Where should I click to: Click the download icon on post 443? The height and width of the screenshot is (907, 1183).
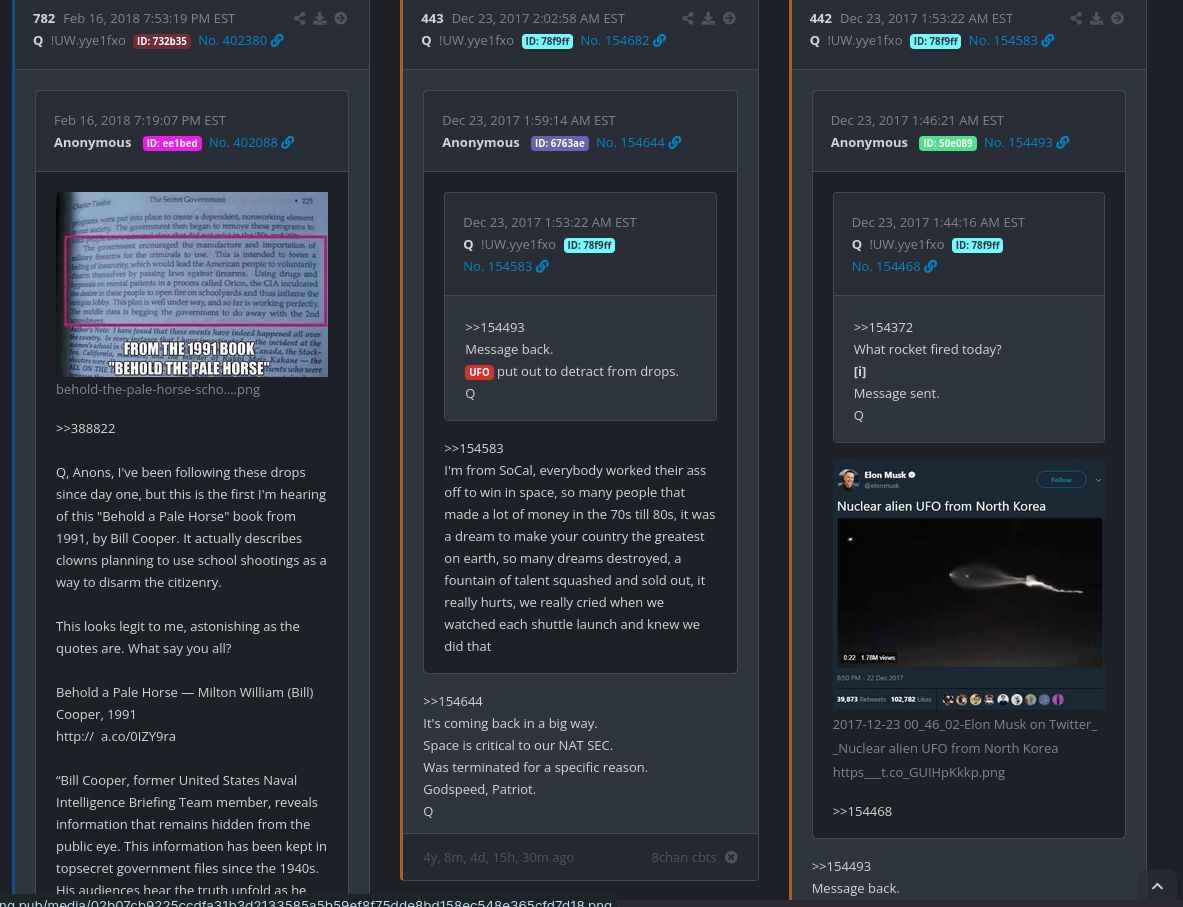(x=708, y=18)
